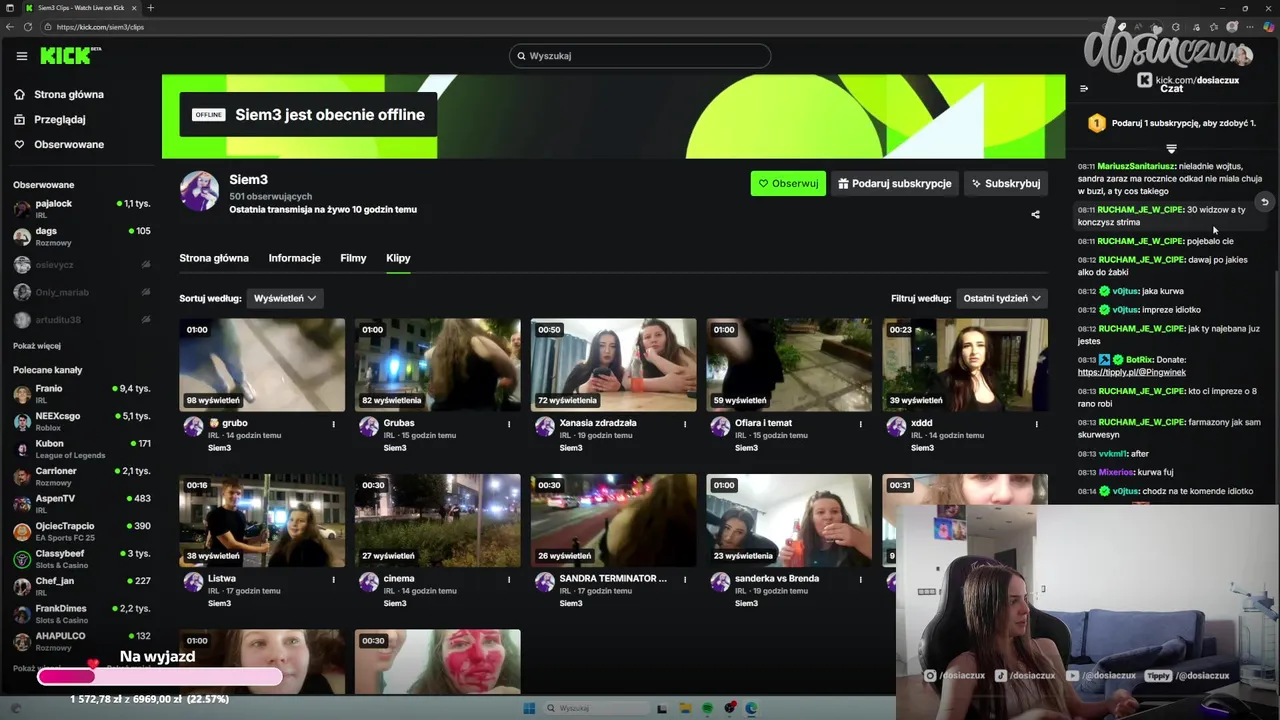Switch to the Filmy tab
1280x720 pixels.
pos(353,258)
